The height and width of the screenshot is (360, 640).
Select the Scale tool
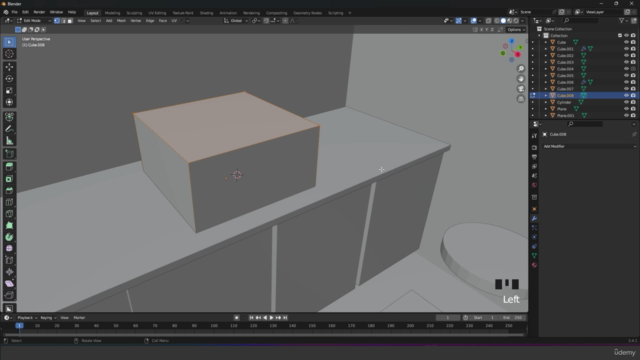(9, 91)
